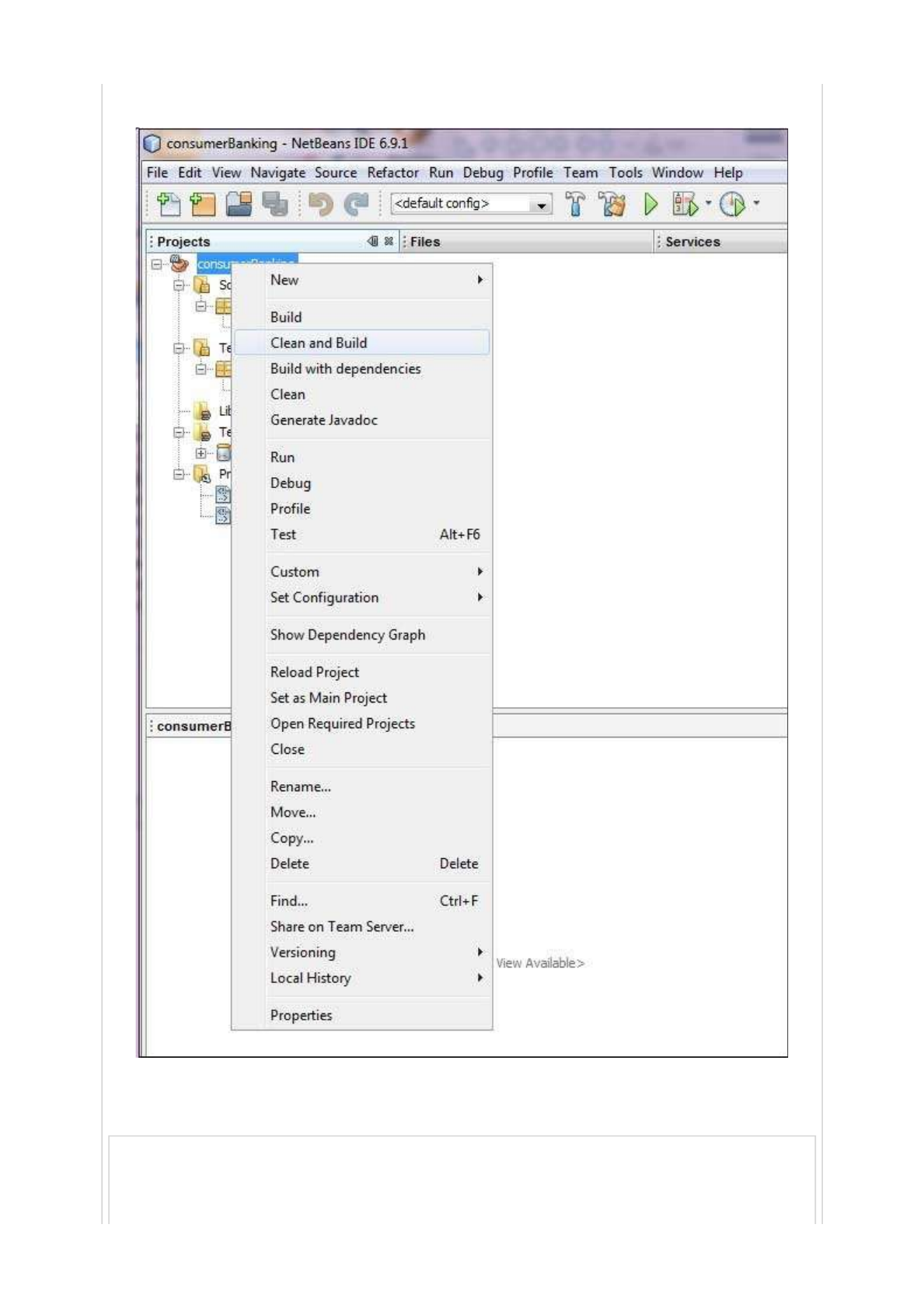Image resolution: width=924 pixels, height=1308 pixels.
Task: Minimize the Projects panel with its icon
Action: (x=372, y=241)
